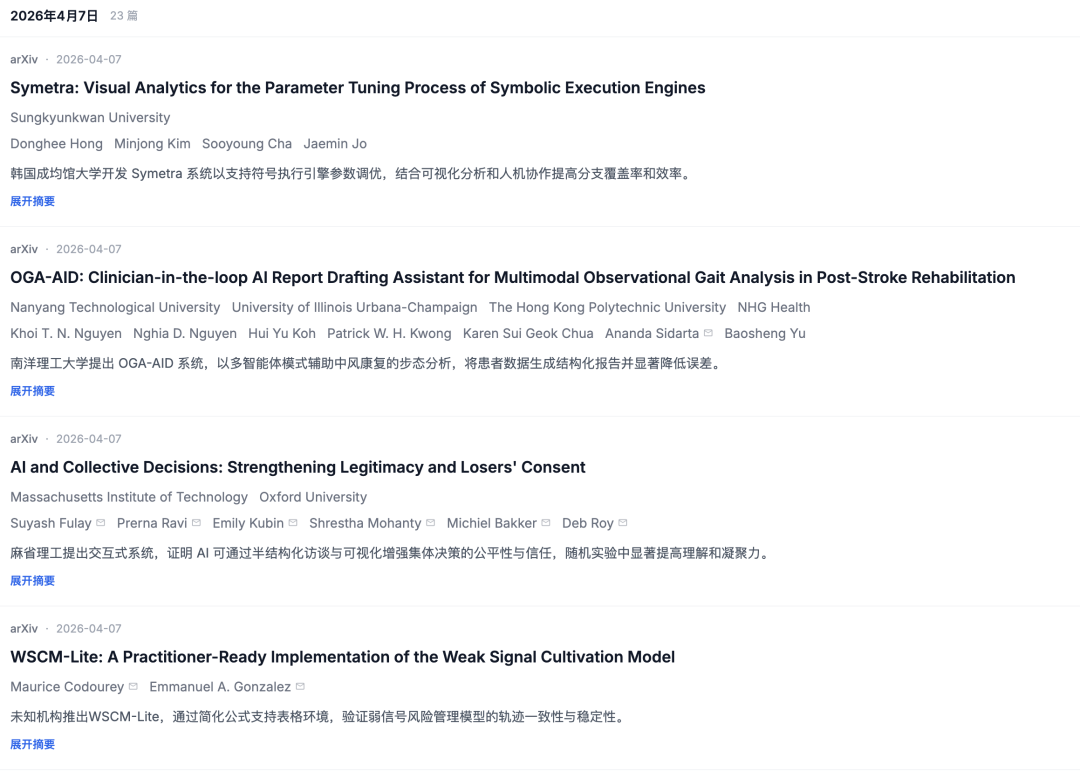Click the mail icon beside Shrestha Mohanty
The image size is (1080, 772).
click(x=430, y=523)
